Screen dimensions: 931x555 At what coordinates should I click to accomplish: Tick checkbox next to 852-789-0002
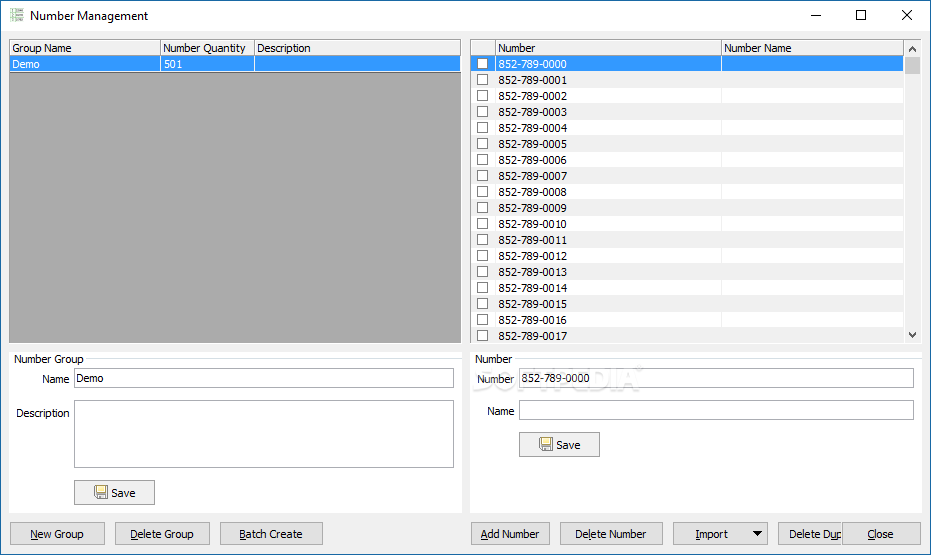[x=483, y=96]
